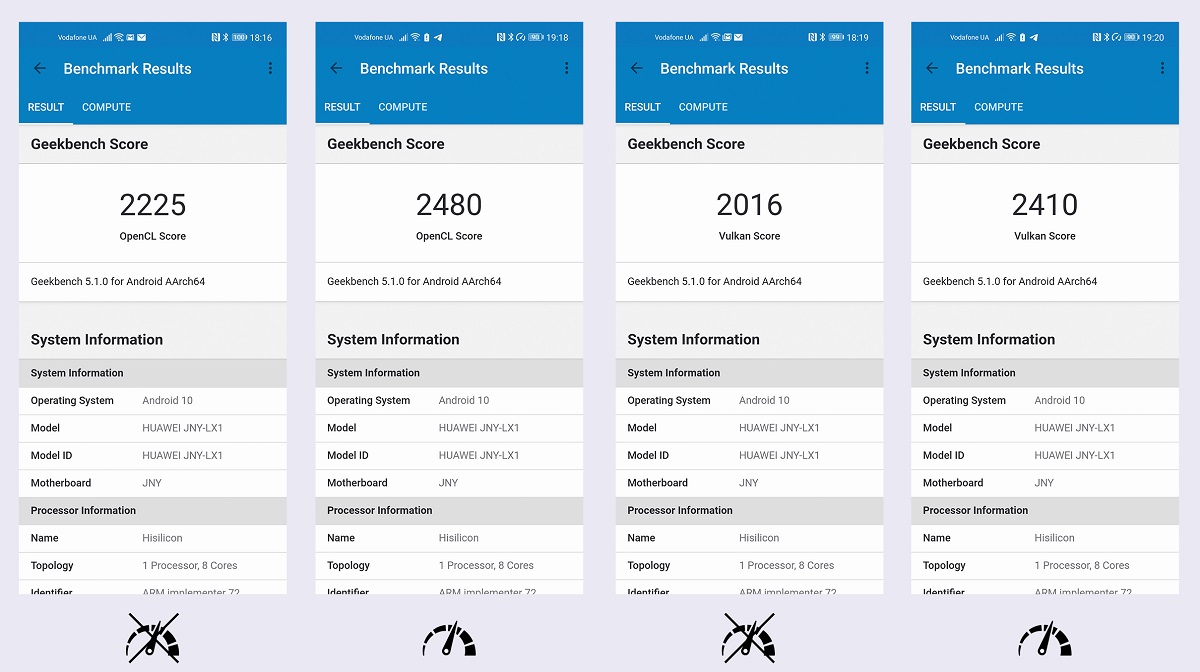Select RESULT tab on 2480 OpenCL screen

coord(342,107)
